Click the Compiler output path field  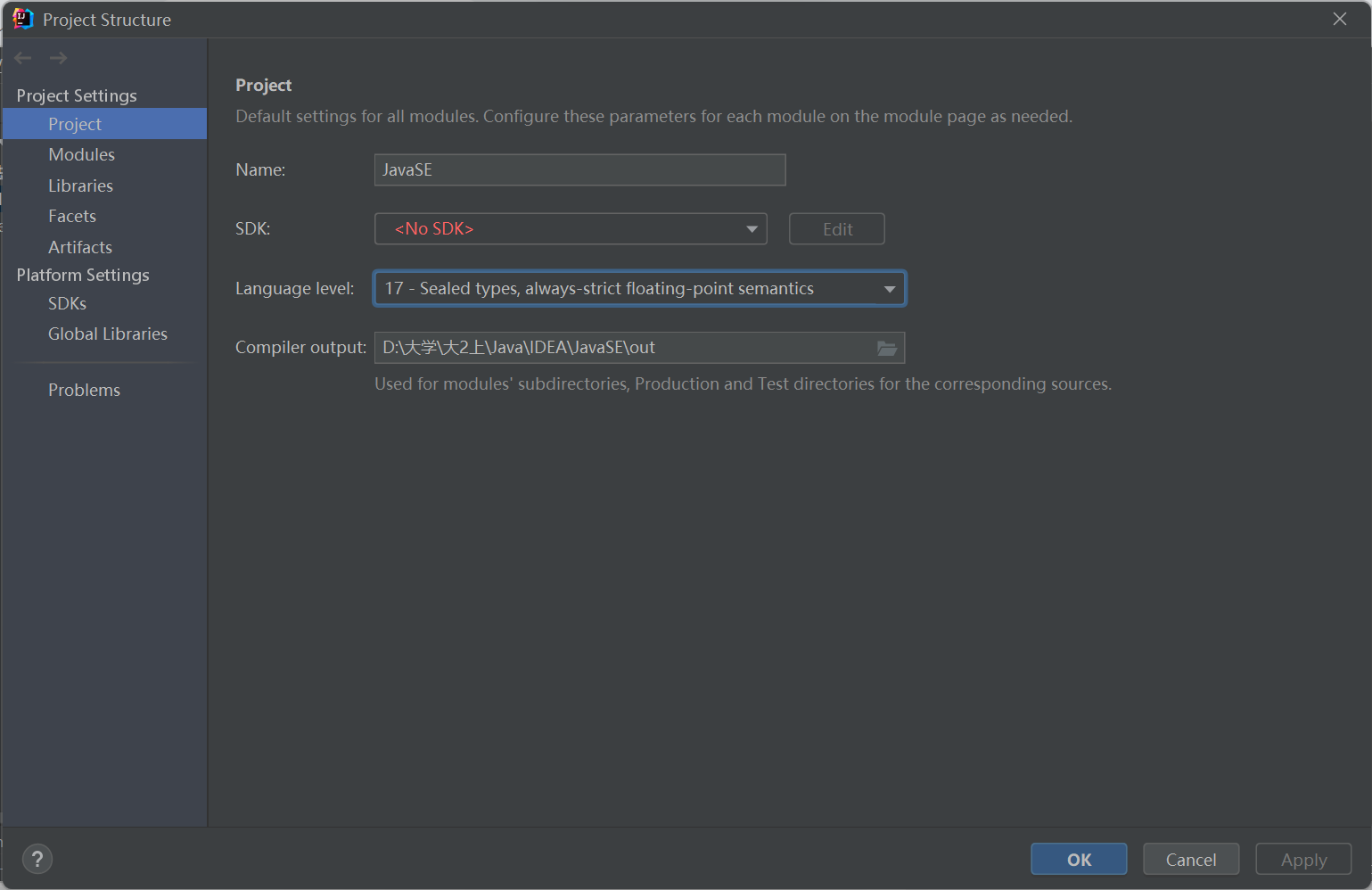(624, 348)
